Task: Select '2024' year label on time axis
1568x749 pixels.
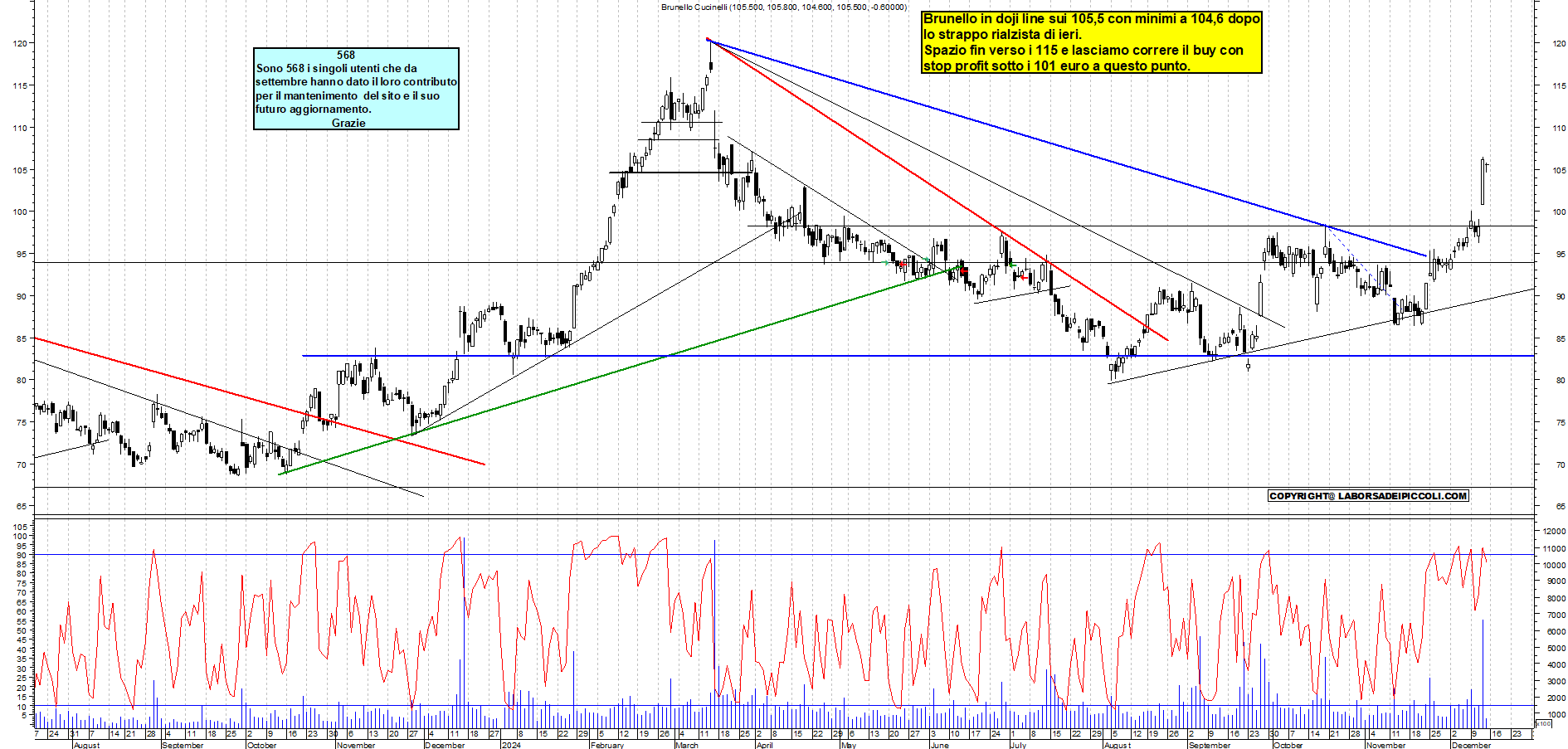Action: click(x=511, y=745)
